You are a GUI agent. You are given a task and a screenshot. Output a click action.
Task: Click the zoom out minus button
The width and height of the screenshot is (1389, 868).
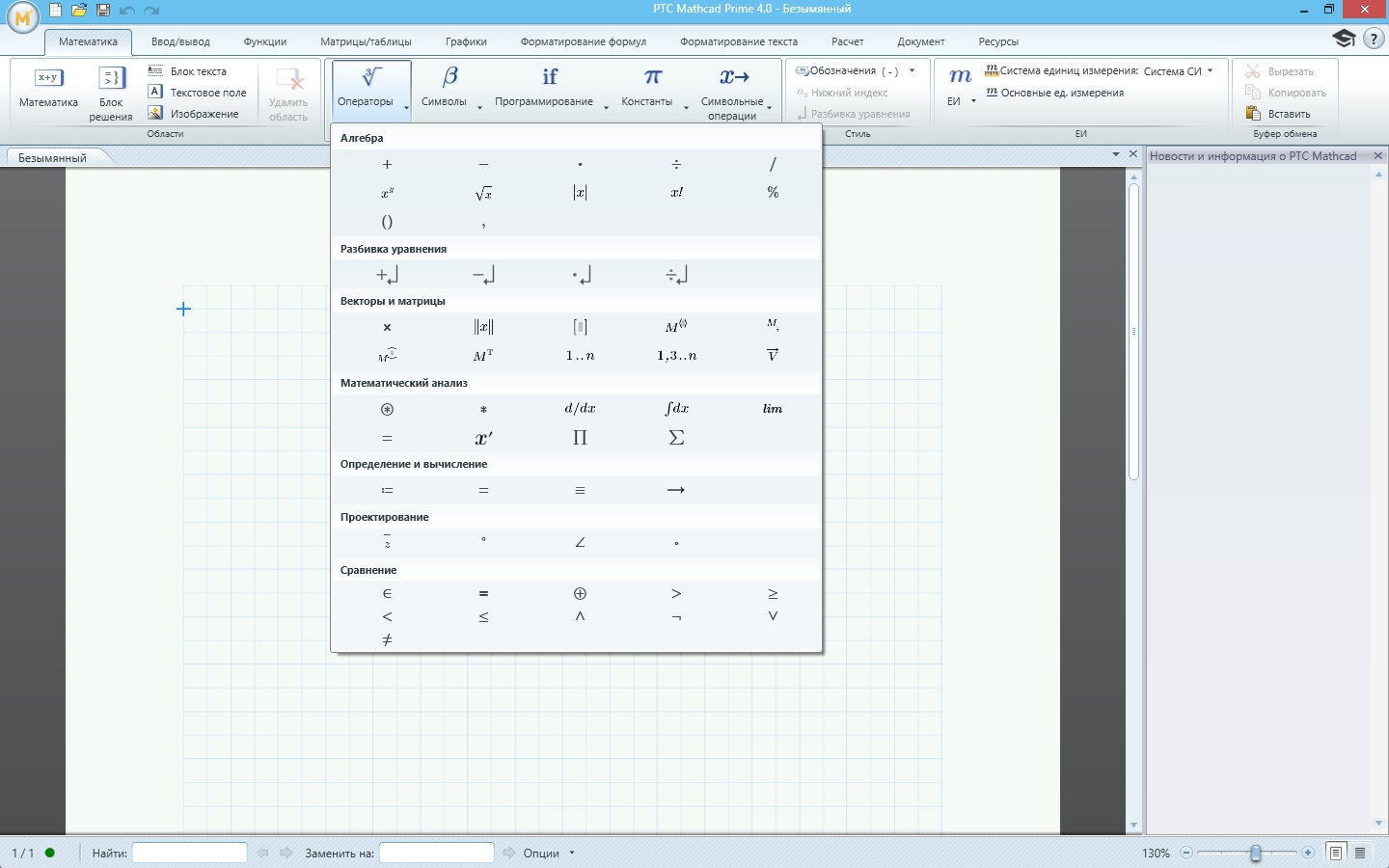1186,854
